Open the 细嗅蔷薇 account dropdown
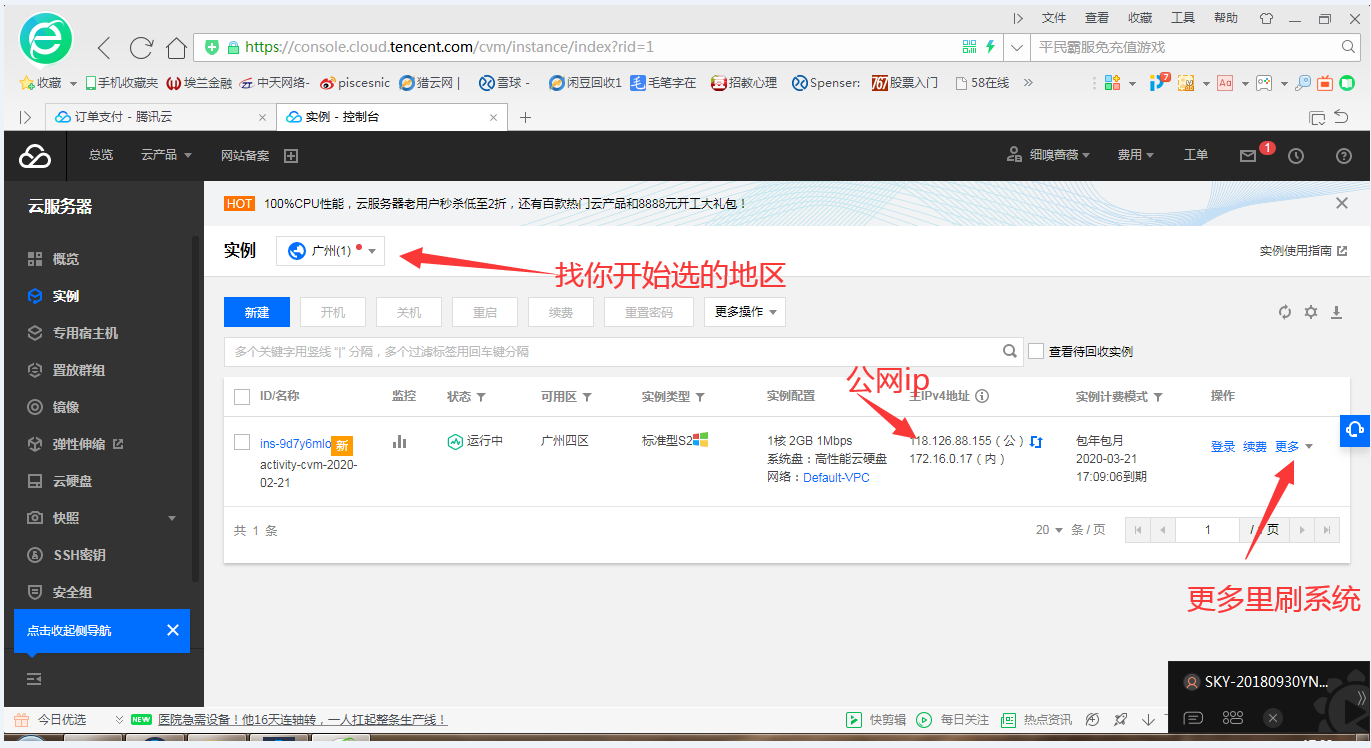 1048,156
